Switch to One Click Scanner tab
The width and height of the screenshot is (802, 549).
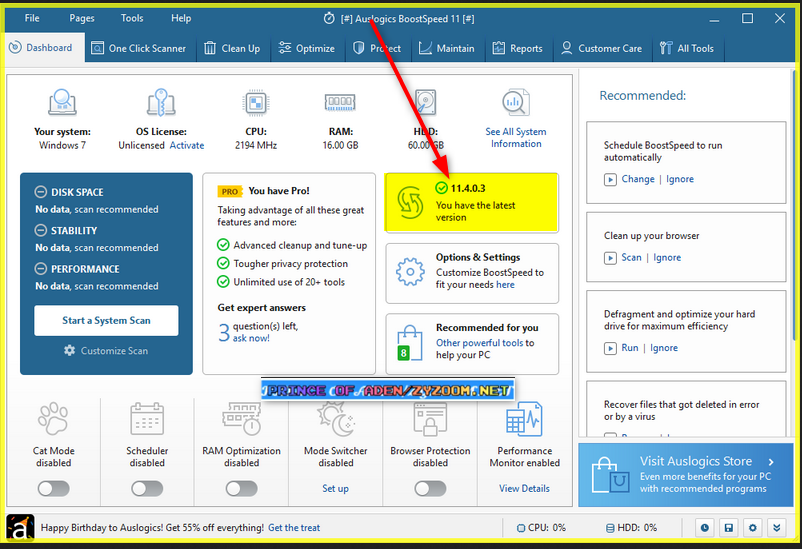(x=139, y=49)
